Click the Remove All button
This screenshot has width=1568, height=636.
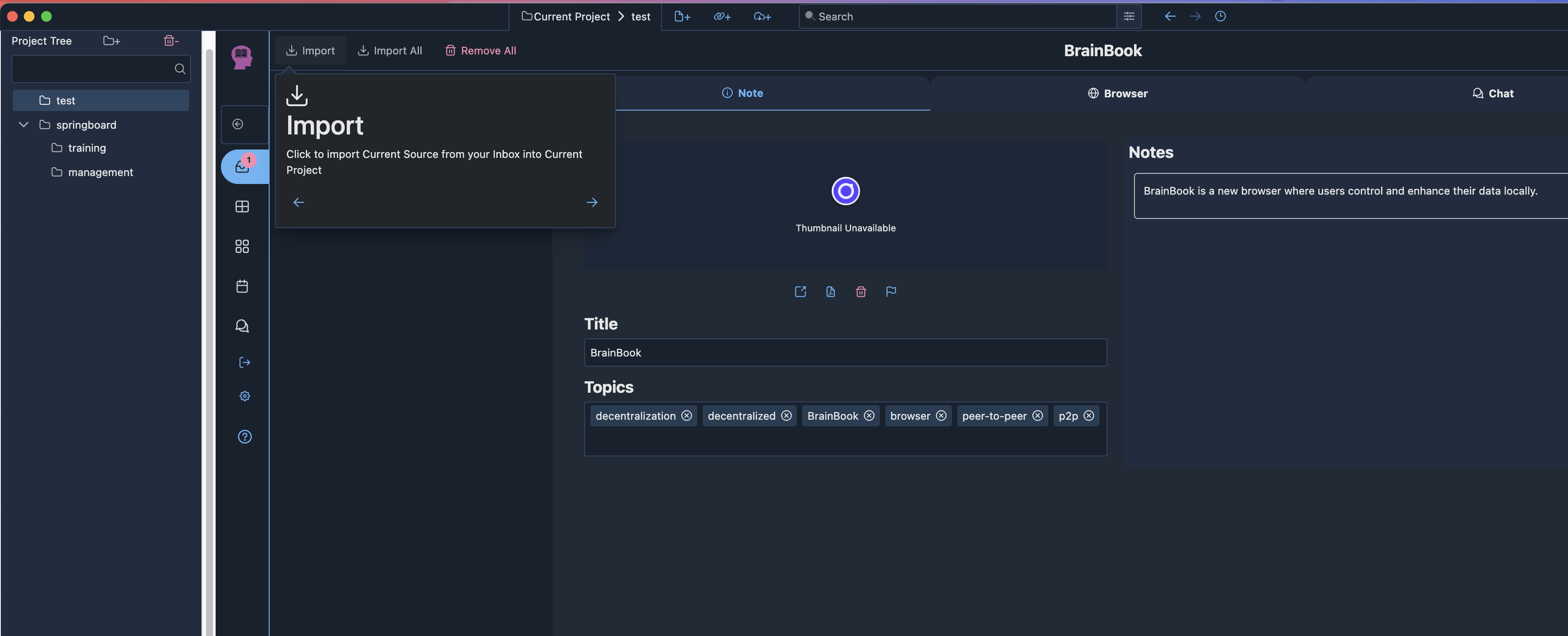point(480,50)
